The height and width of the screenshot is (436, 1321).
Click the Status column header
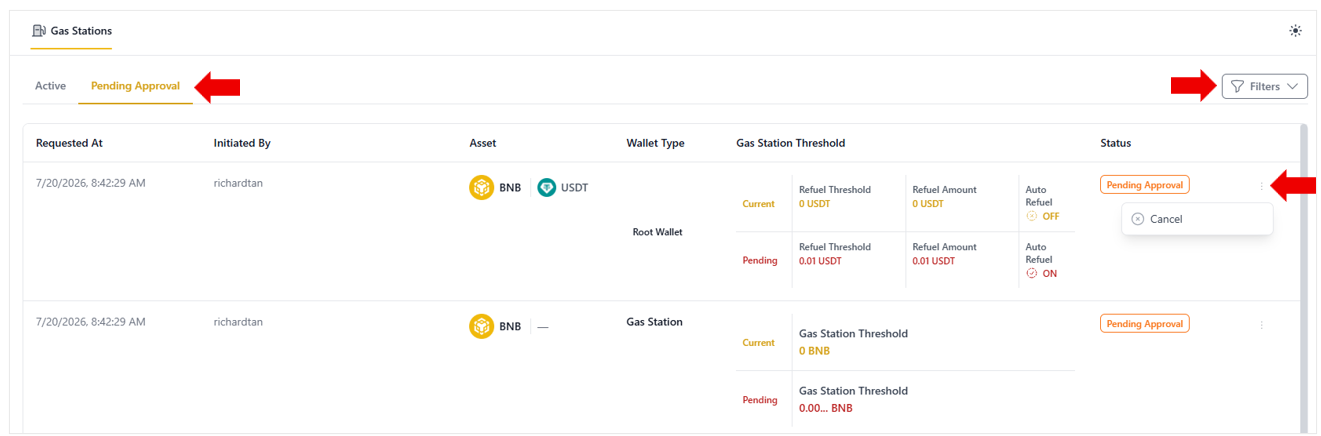1116,143
